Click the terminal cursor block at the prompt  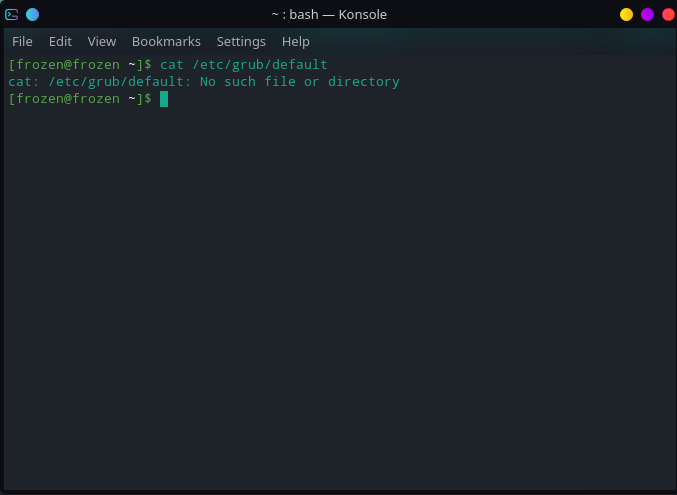tap(164, 99)
